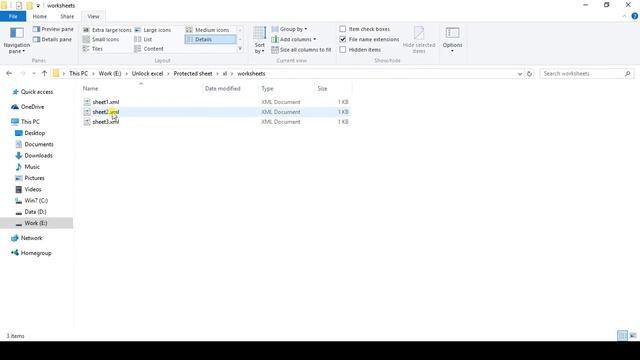This screenshot has width=640, height=360.
Task: Go back to previous folder
Action: 9,73
